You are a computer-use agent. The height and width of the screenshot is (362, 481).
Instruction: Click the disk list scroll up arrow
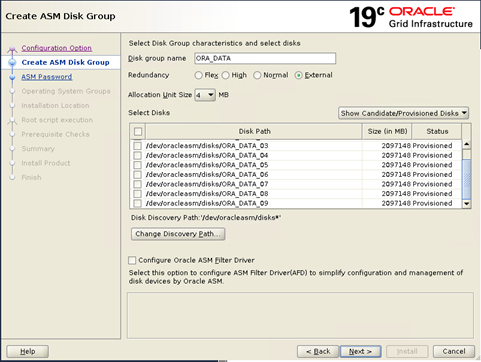click(467, 144)
